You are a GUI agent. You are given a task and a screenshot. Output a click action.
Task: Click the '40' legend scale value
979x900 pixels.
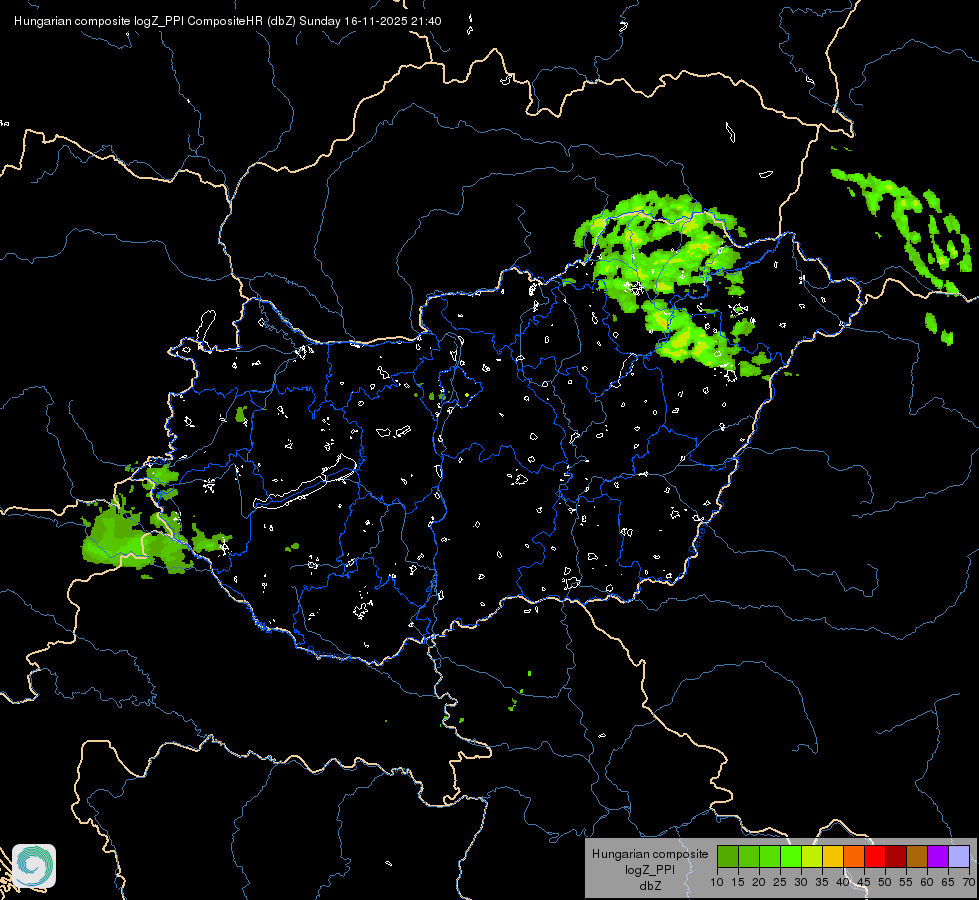[843, 882]
